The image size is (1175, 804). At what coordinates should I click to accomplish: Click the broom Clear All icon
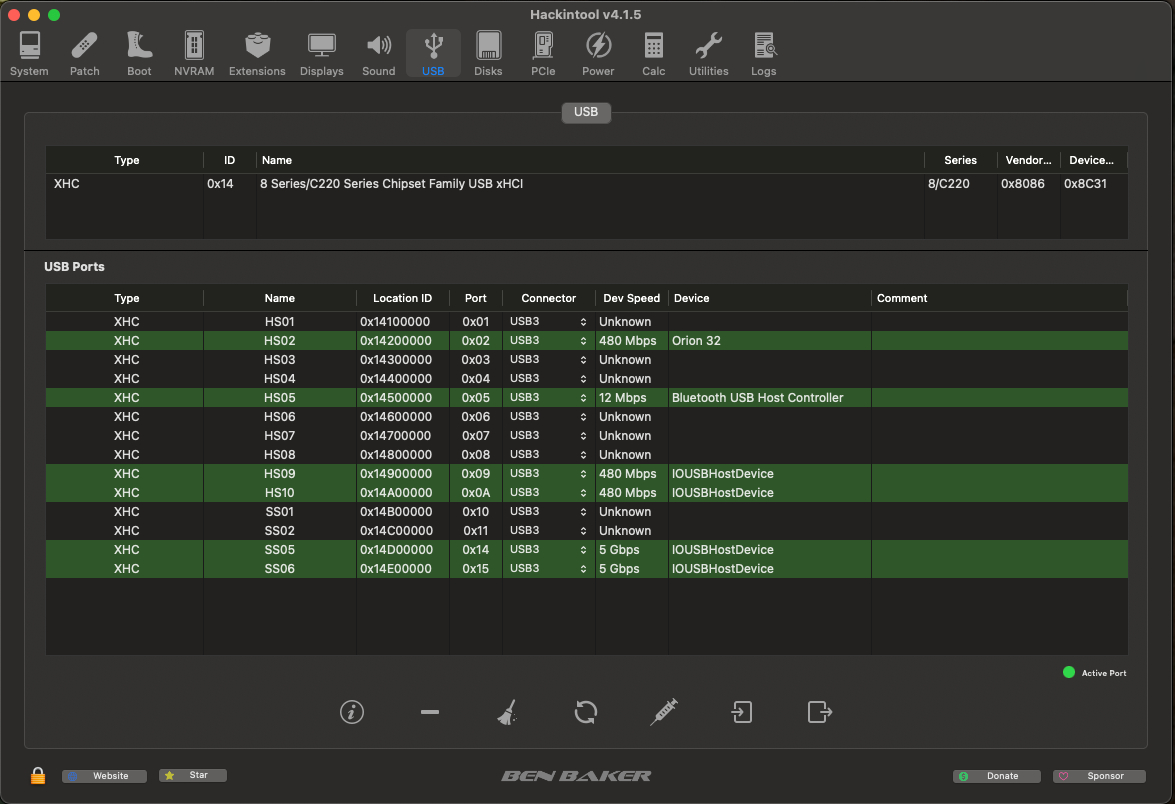(x=507, y=712)
